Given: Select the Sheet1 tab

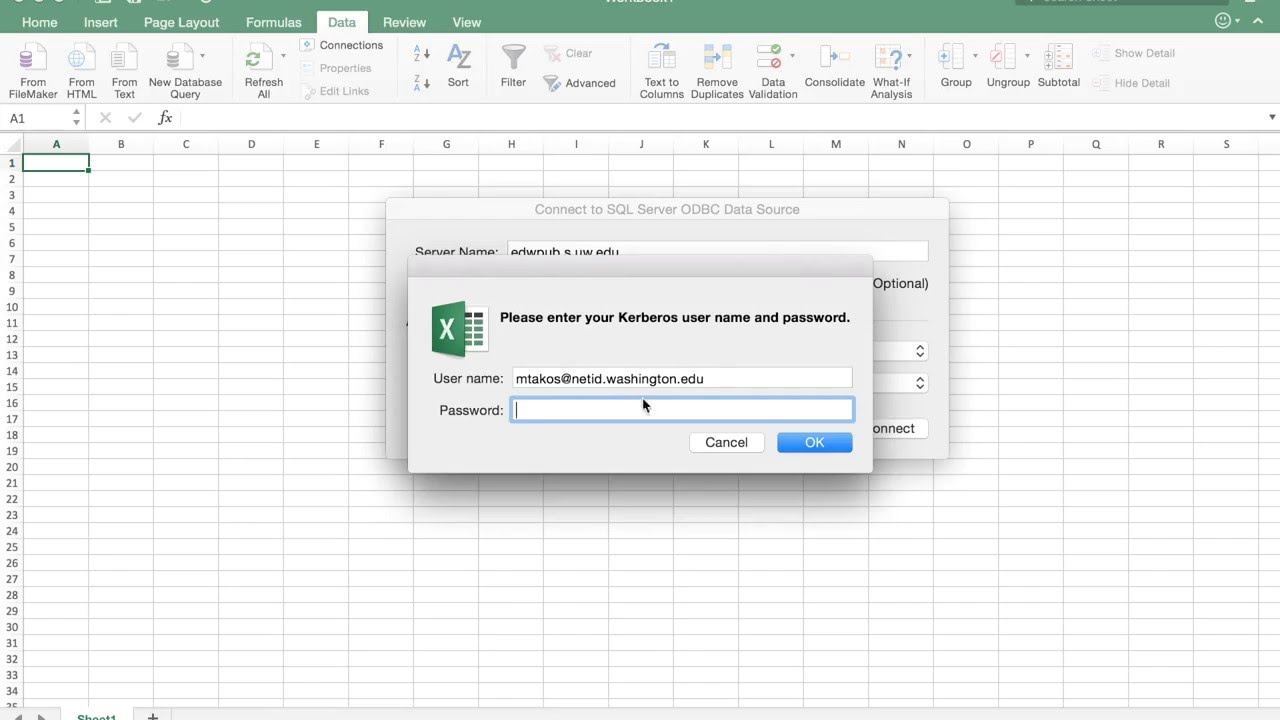Looking at the screenshot, I should 97,716.
